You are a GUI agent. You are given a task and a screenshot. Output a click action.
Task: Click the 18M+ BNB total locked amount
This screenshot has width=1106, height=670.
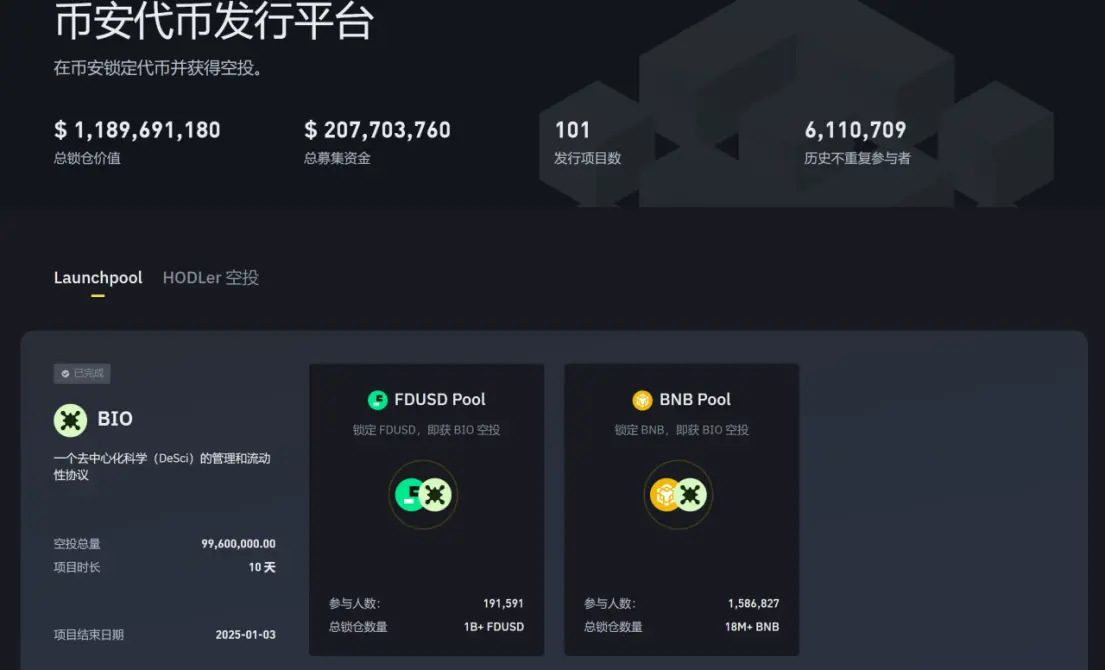coord(752,627)
